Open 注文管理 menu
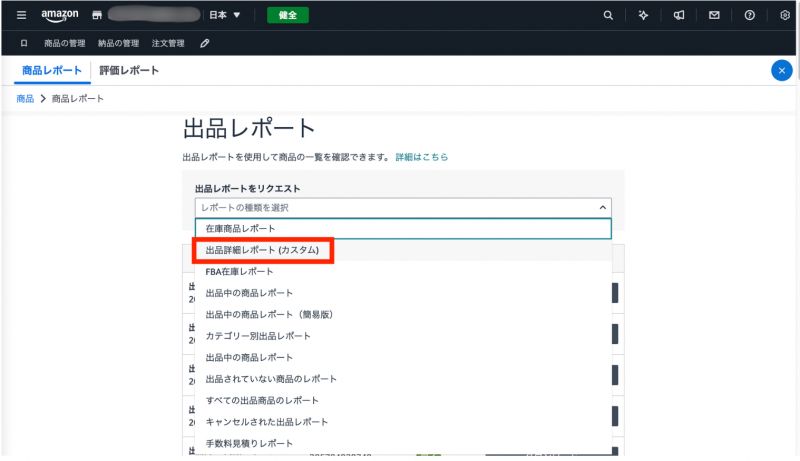 click(168, 43)
